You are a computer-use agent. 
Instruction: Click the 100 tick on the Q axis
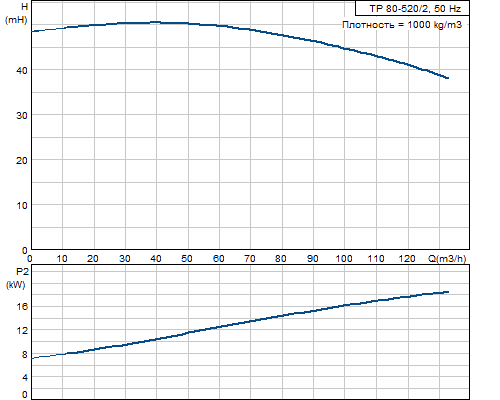coord(344,259)
